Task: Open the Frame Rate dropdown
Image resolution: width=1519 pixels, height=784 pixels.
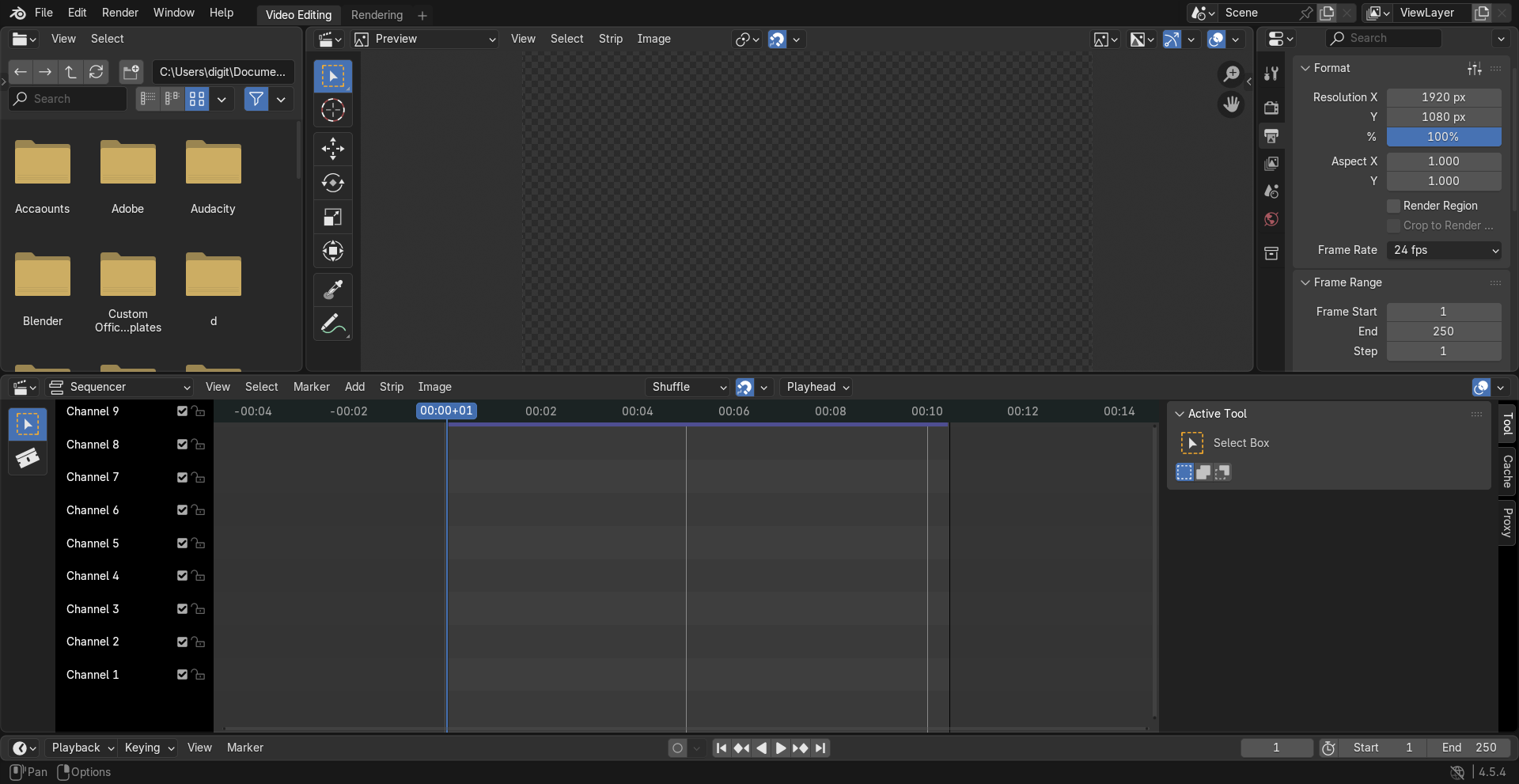Action: click(1444, 250)
